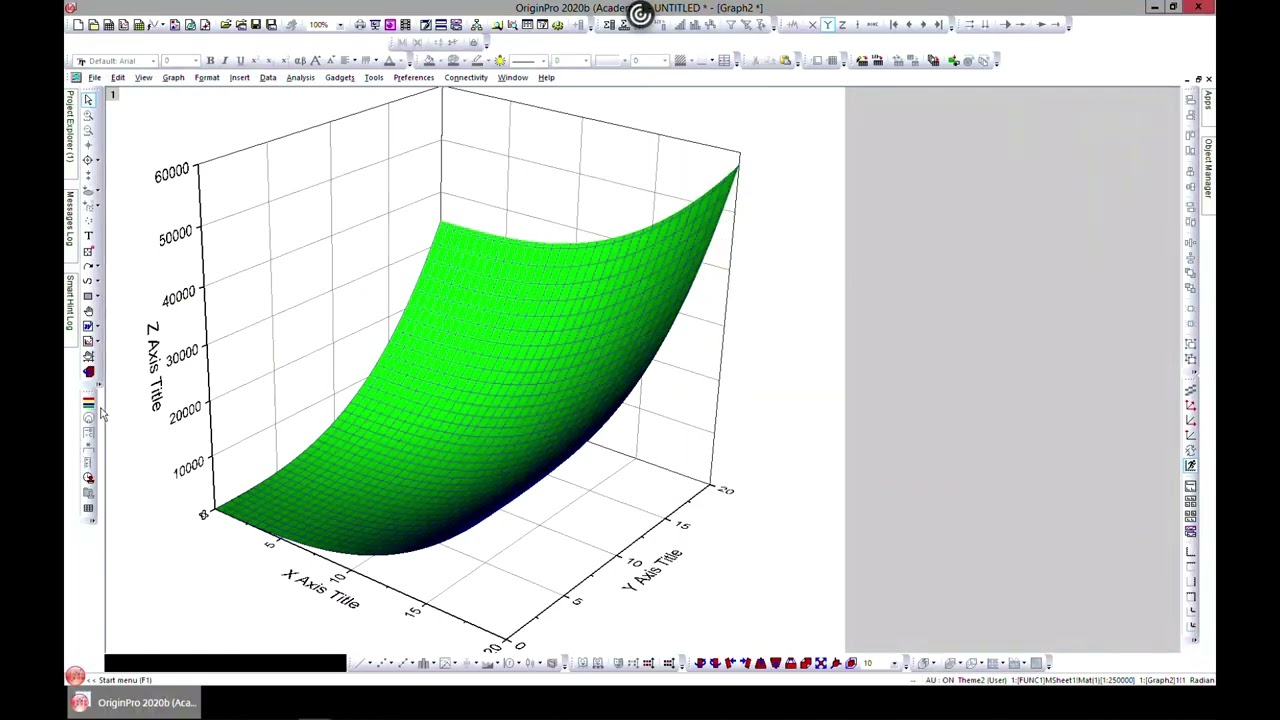Open the Connectivity menu
Image resolution: width=1280 pixels, height=720 pixels.
coord(466,78)
